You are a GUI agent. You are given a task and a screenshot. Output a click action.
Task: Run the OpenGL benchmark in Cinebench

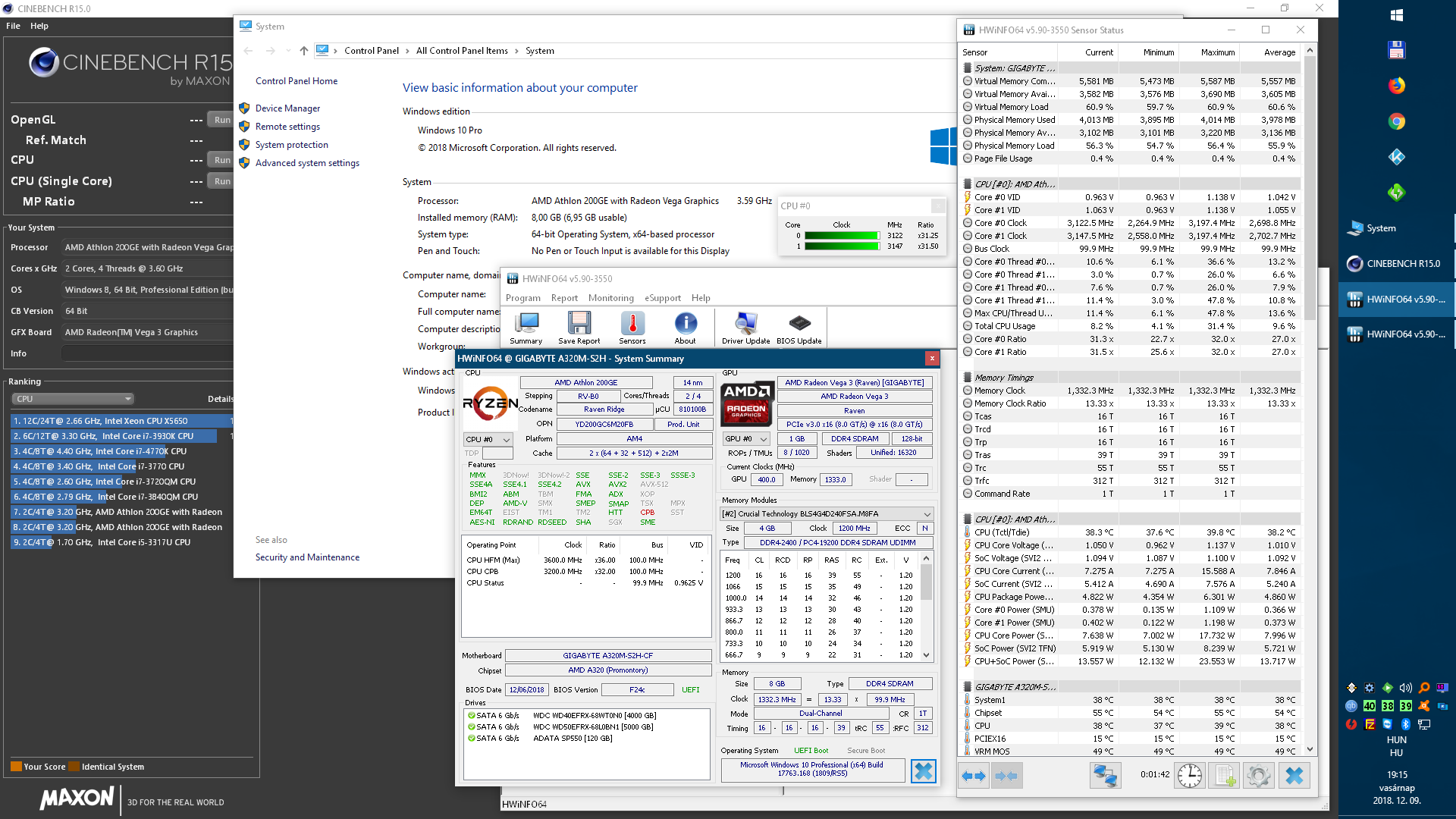click(x=221, y=120)
